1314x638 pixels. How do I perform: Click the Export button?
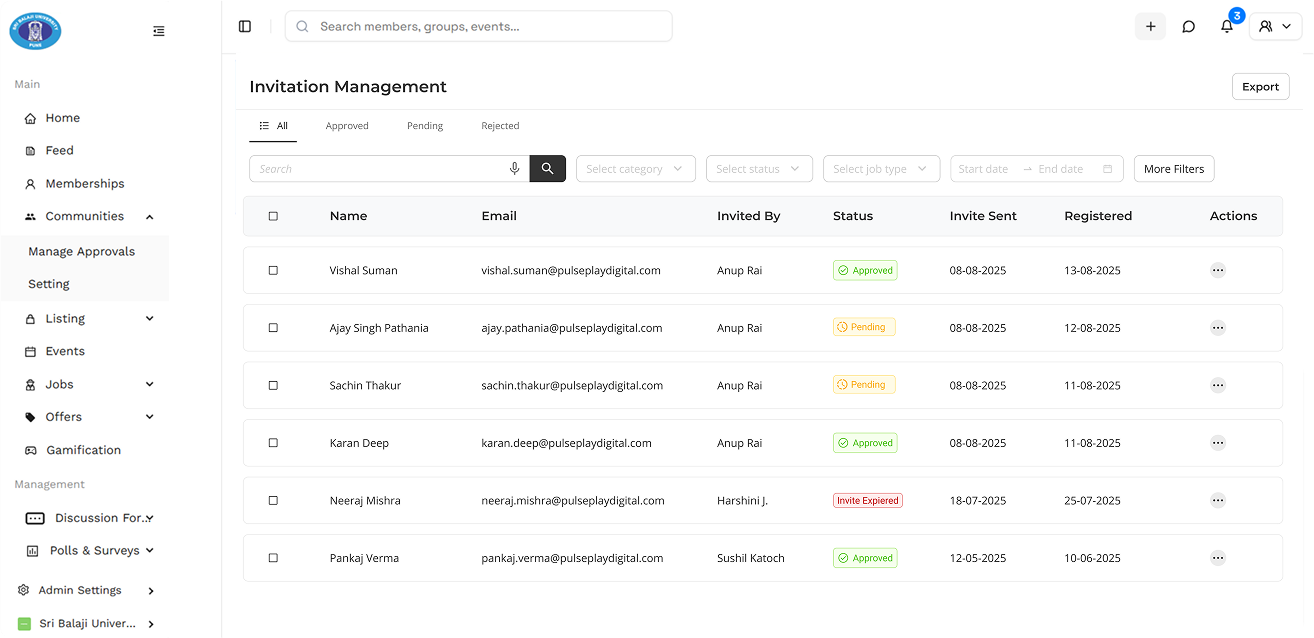pos(1260,87)
